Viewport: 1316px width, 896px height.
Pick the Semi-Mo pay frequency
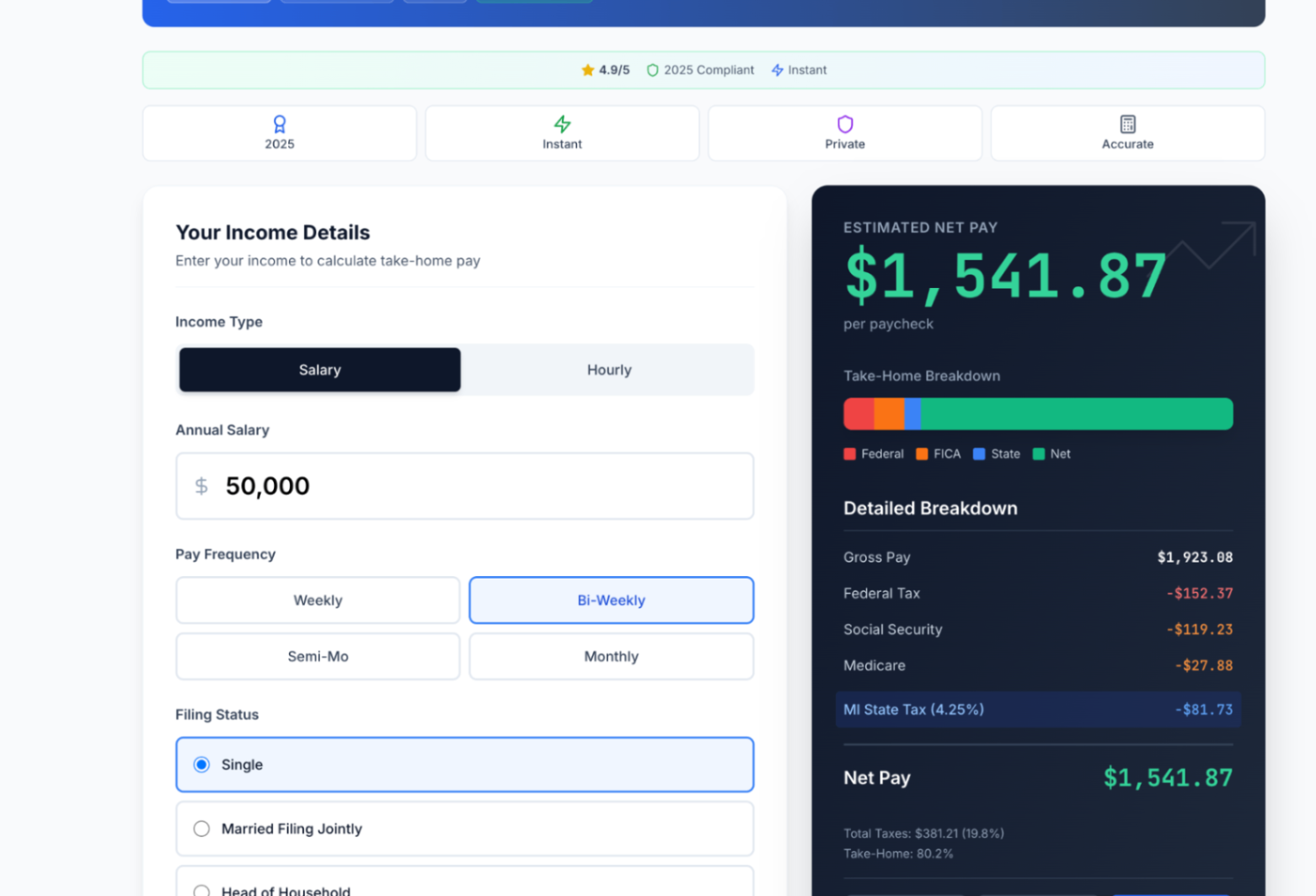click(x=318, y=656)
